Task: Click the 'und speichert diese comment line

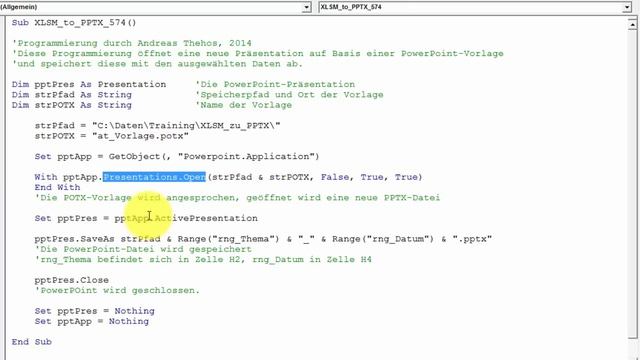Action: pos(157,64)
